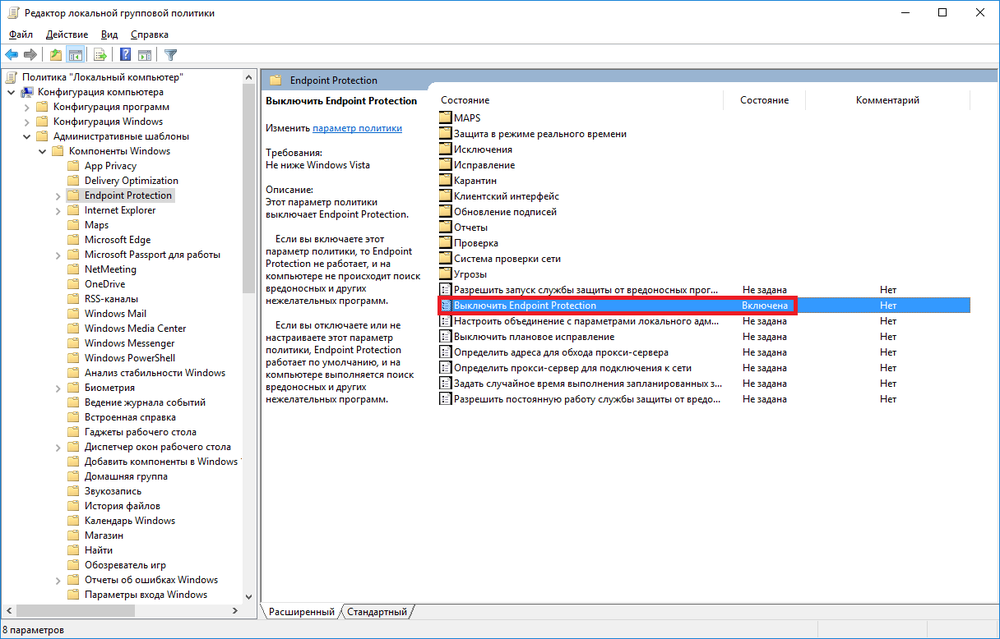
Task: Open the Вид menu
Action: (109, 35)
